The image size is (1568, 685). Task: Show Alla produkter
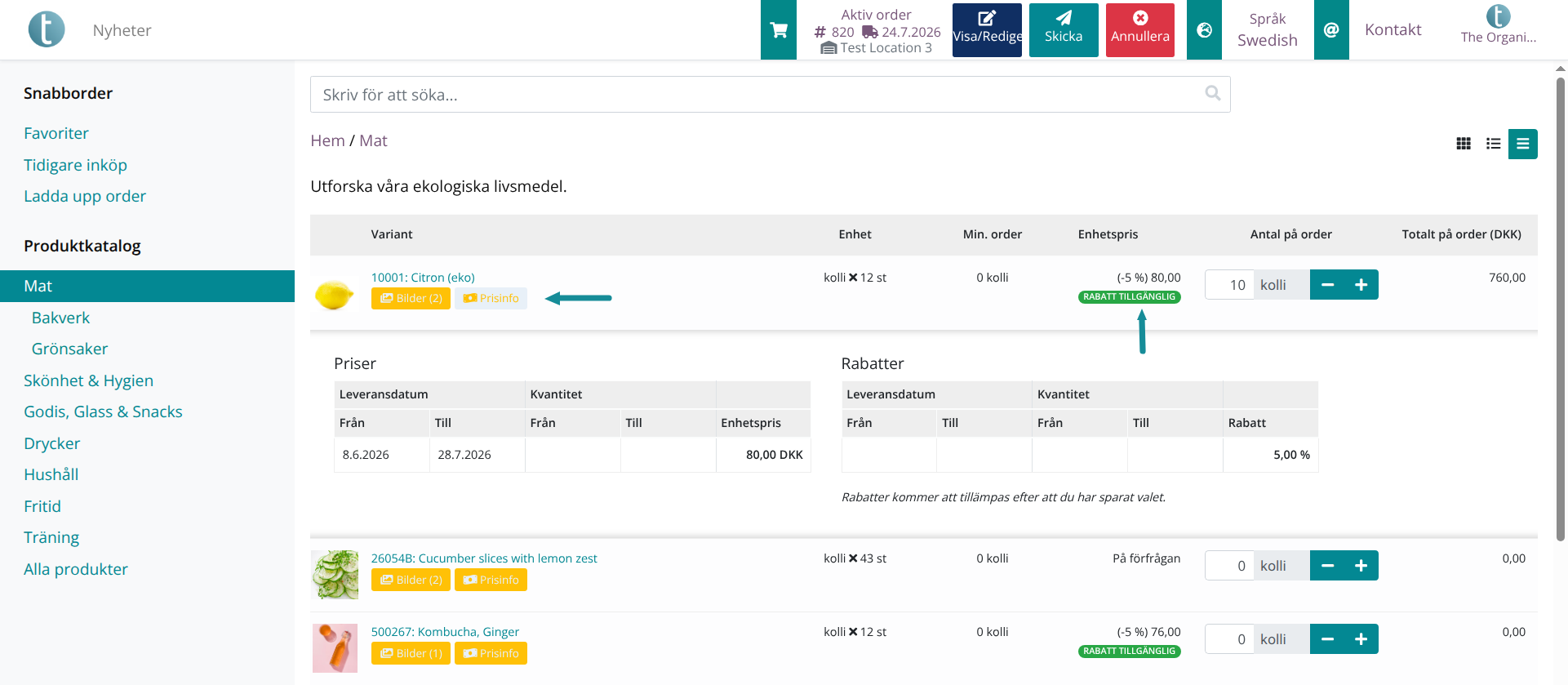point(76,569)
